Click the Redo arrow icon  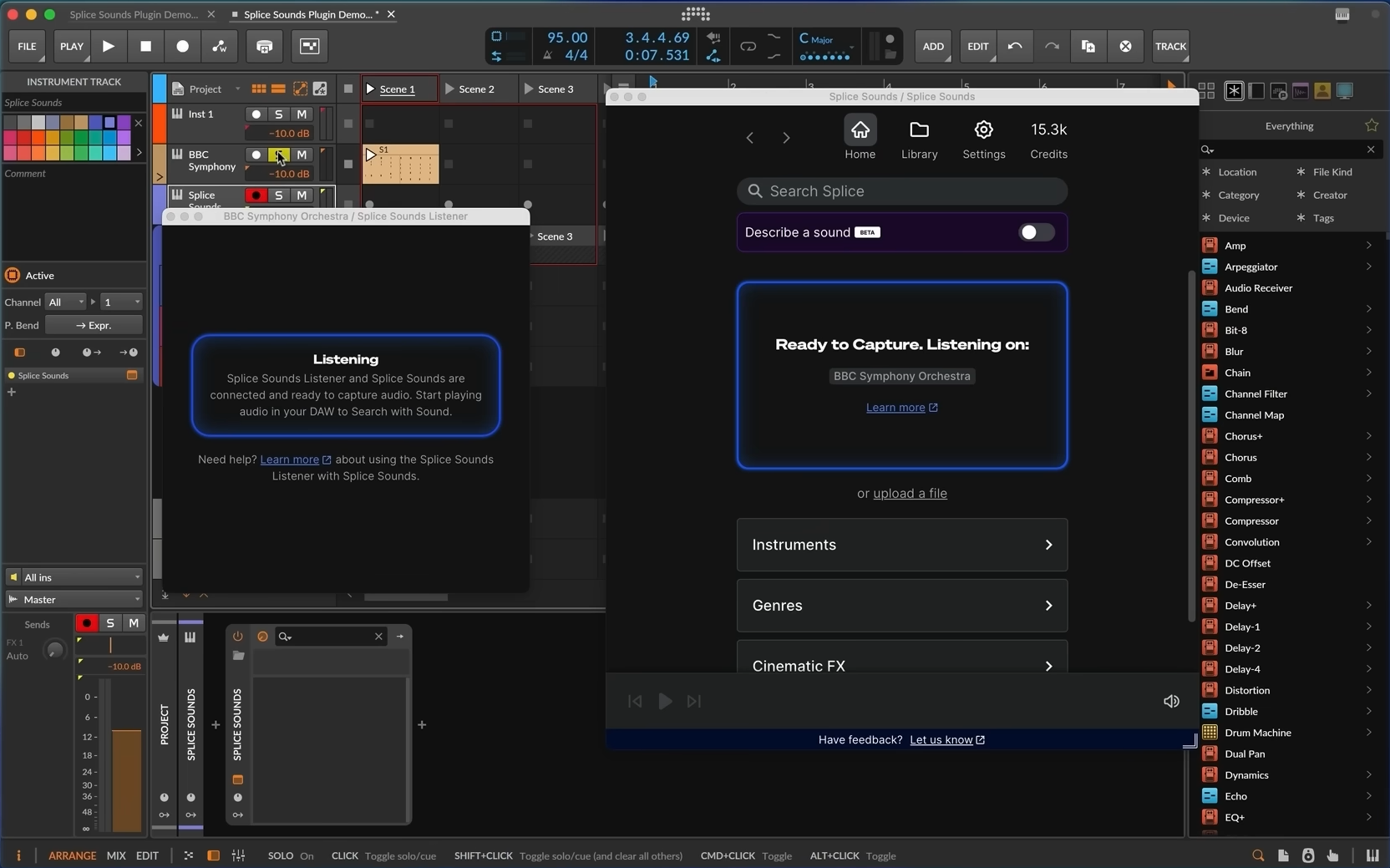click(1052, 46)
